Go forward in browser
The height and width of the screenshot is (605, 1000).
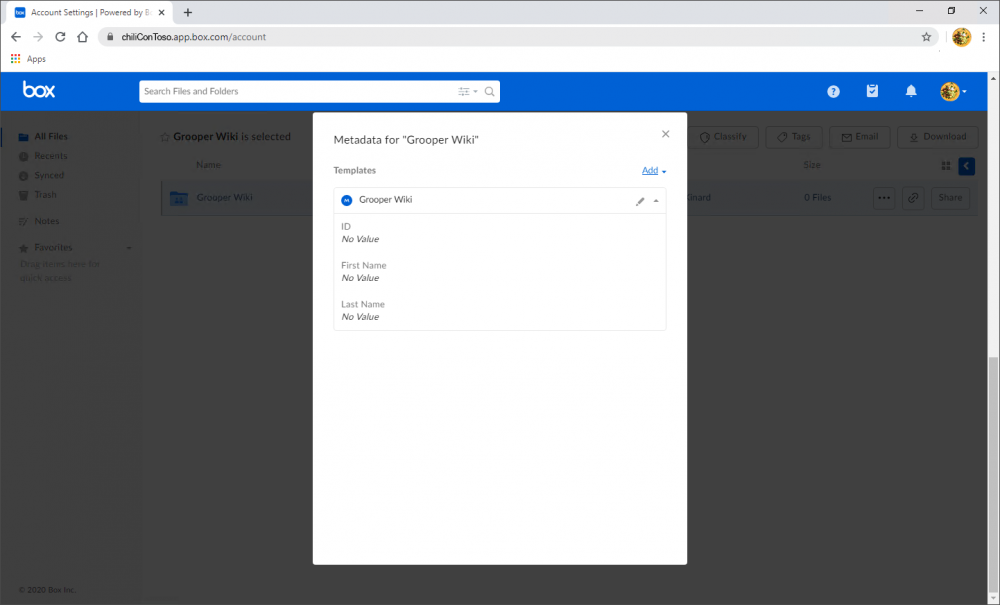point(38,37)
